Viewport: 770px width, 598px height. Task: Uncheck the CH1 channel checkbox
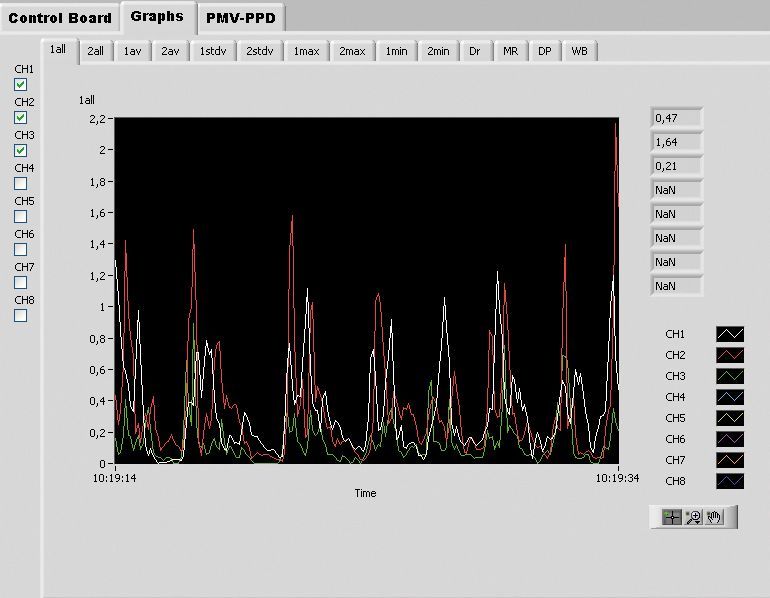click(21, 85)
